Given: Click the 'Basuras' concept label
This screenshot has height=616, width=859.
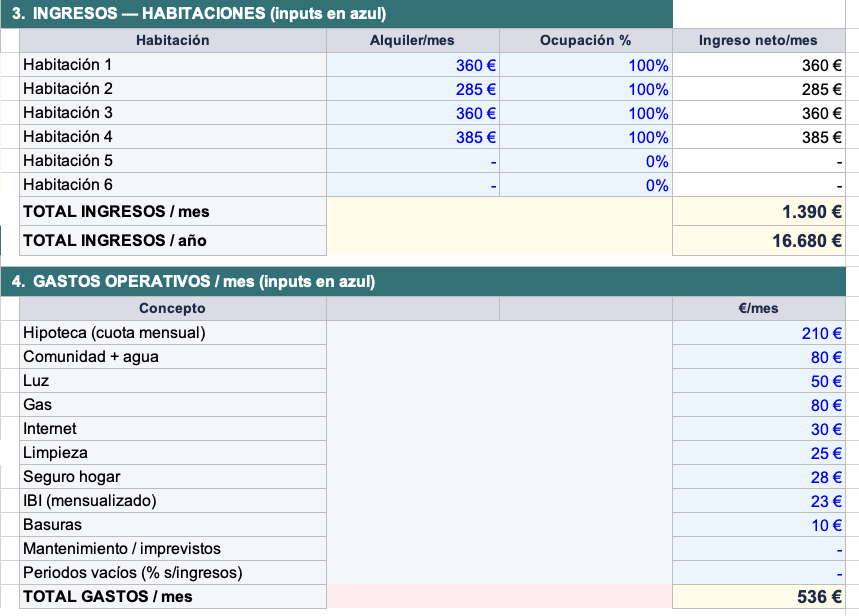Looking at the screenshot, I should [53, 525].
